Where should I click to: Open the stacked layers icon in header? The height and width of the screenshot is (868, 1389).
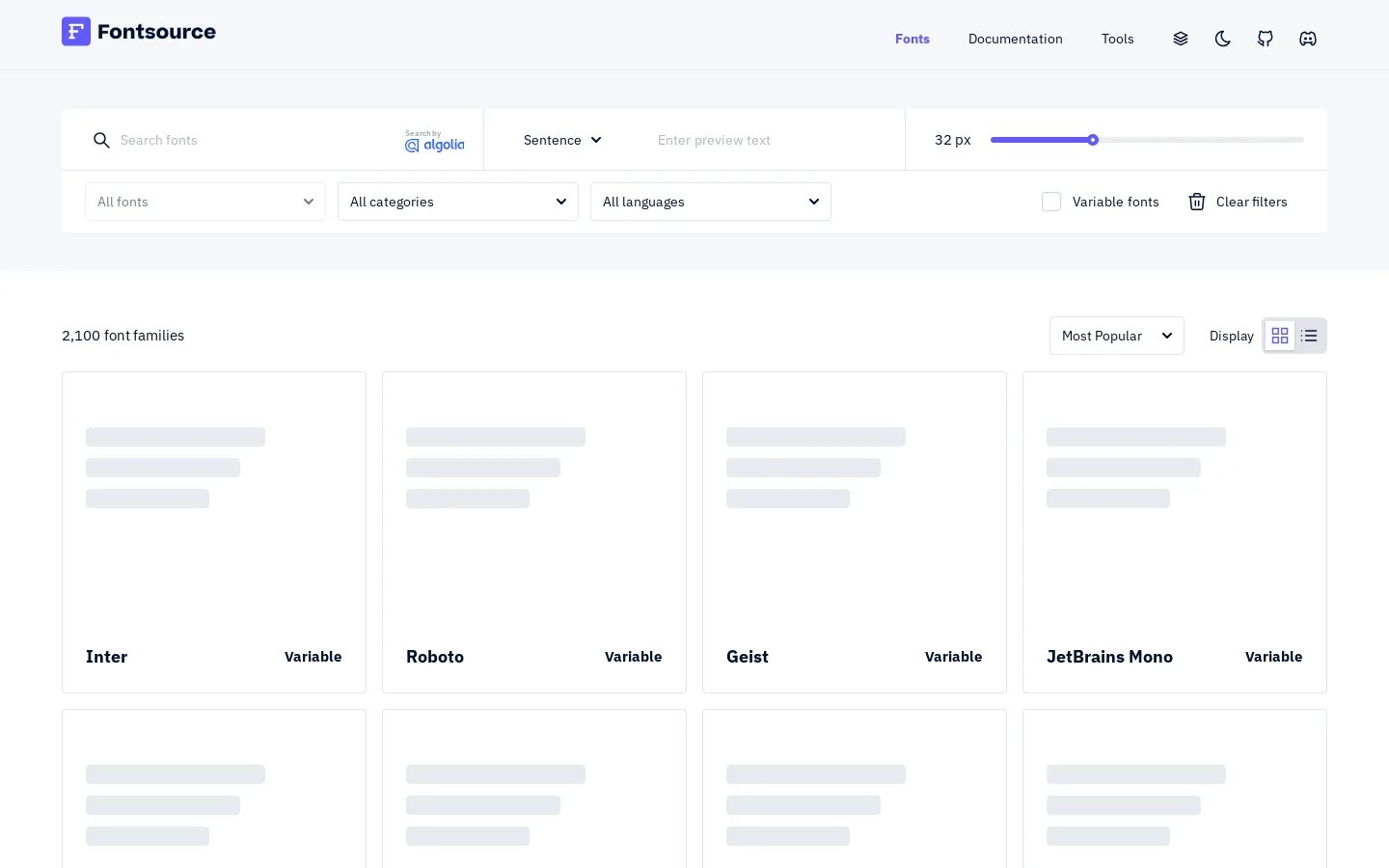point(1181,39)
